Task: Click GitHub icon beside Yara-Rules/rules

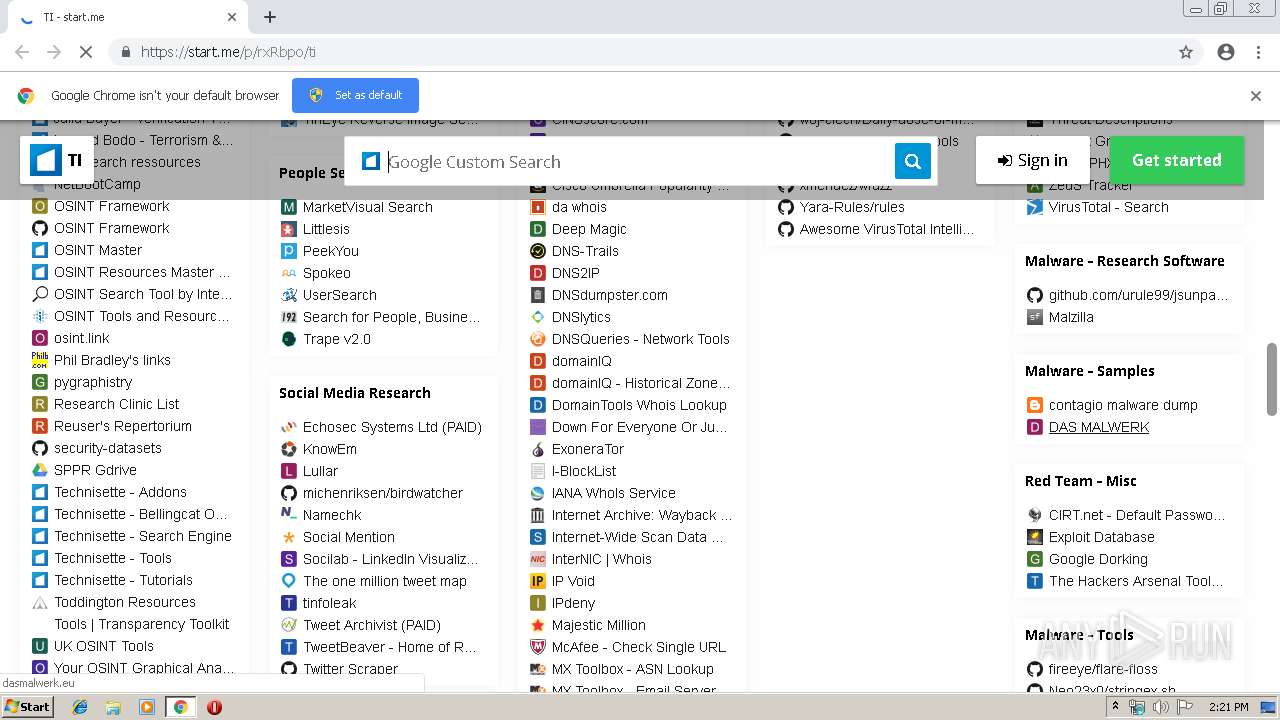Action: 785,207
